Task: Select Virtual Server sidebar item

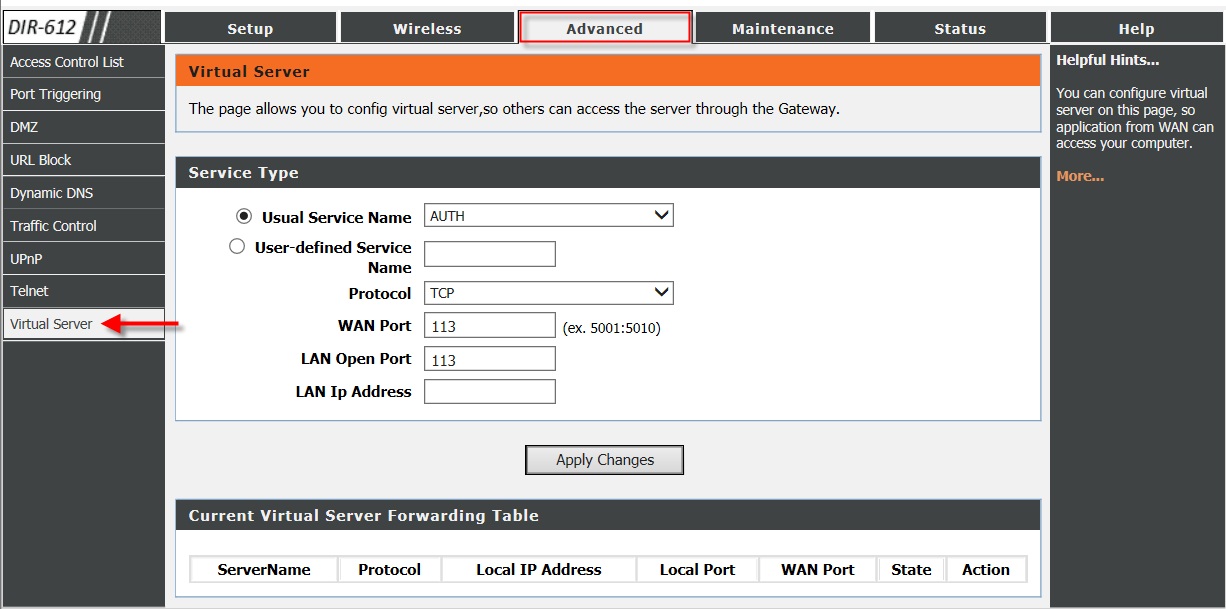Action: (x=83, y=324)
